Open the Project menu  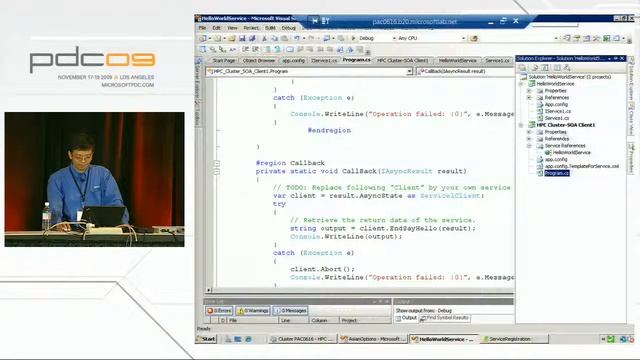point(251,28)
